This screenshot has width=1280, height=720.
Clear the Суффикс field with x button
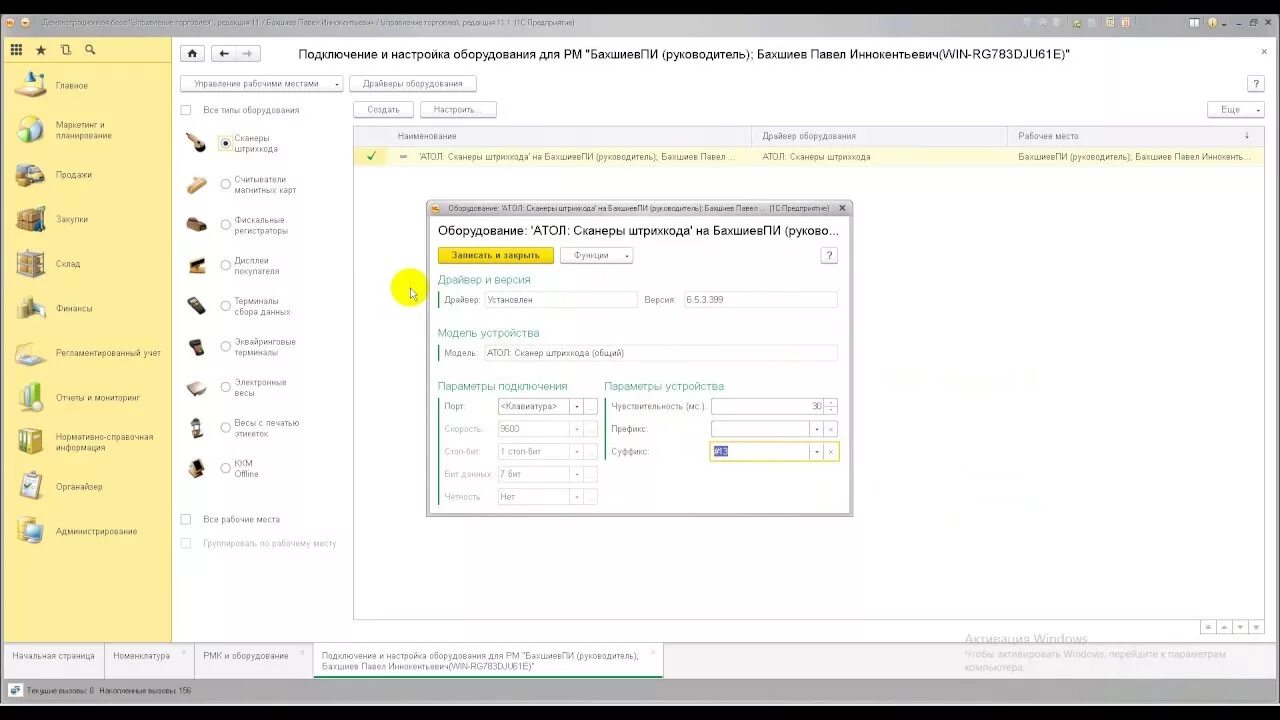click(831, 452)
